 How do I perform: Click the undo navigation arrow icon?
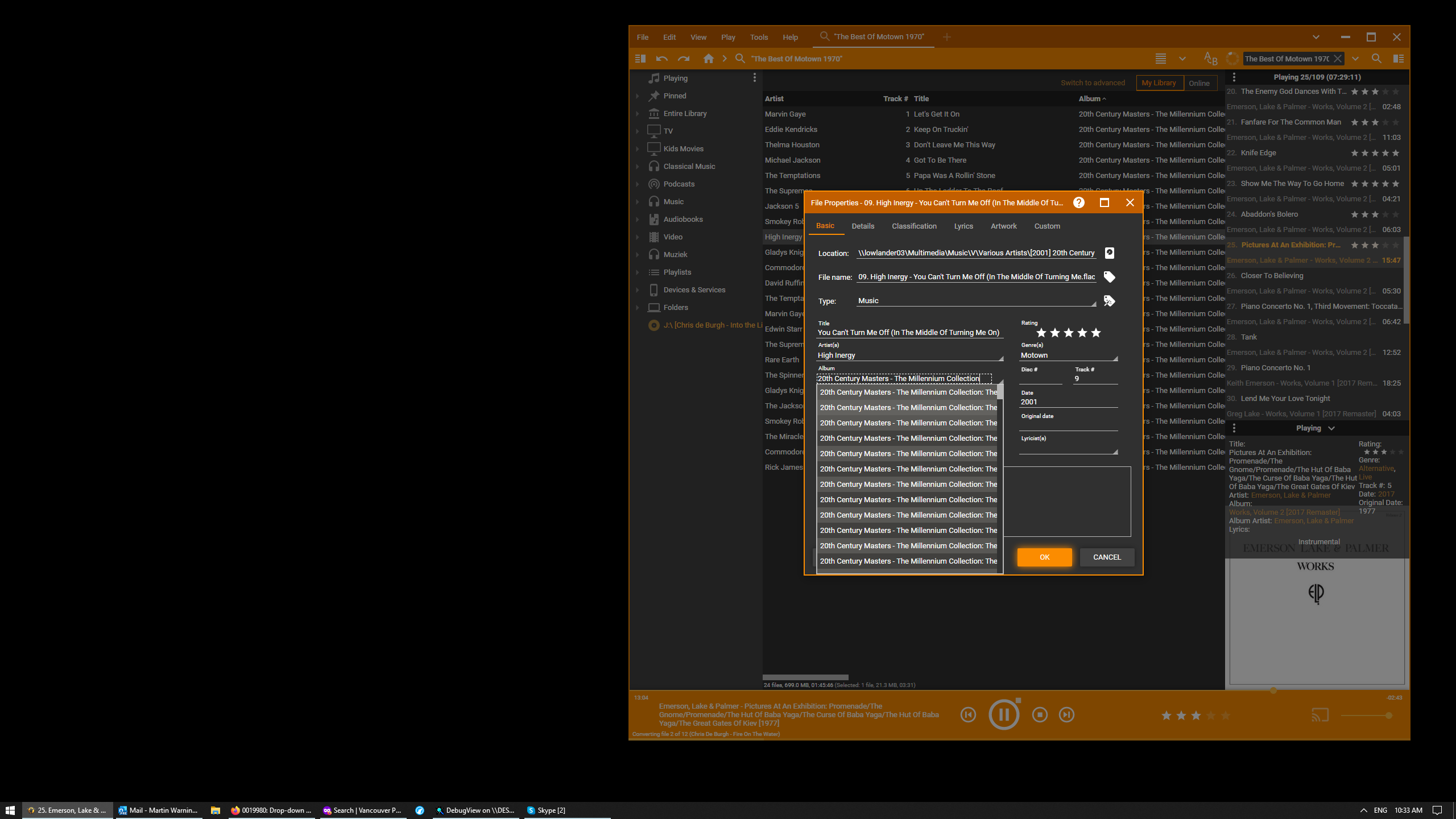[x=661, y=59]
